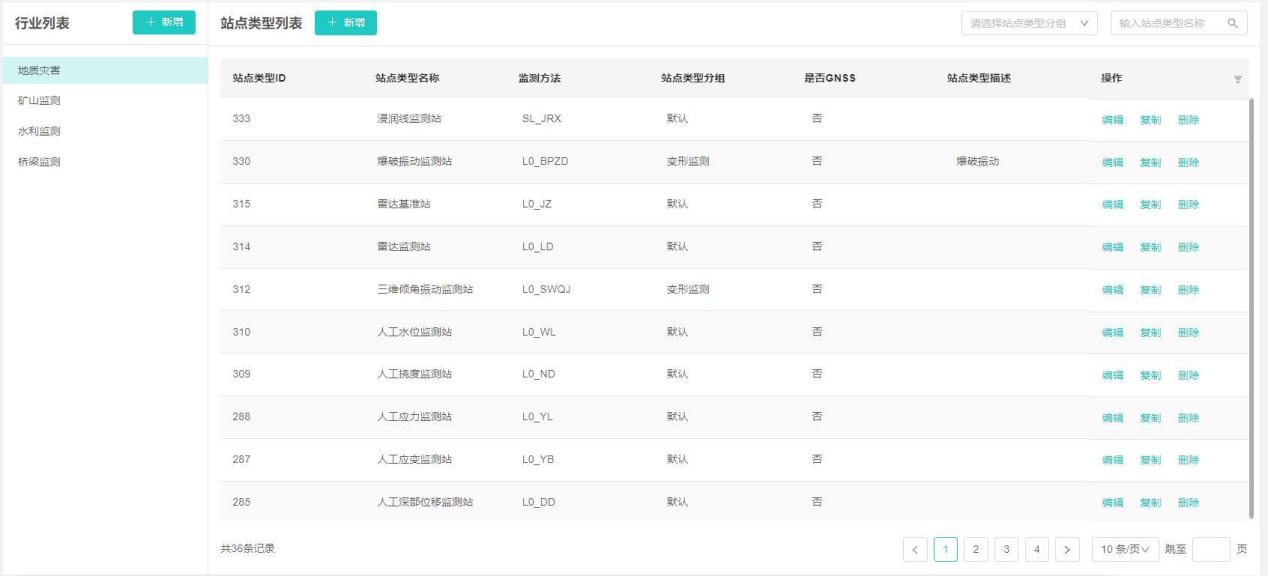Click the 跳至 page number input box
Viewport: 1268px width, 576px height.
point(1211,549)
